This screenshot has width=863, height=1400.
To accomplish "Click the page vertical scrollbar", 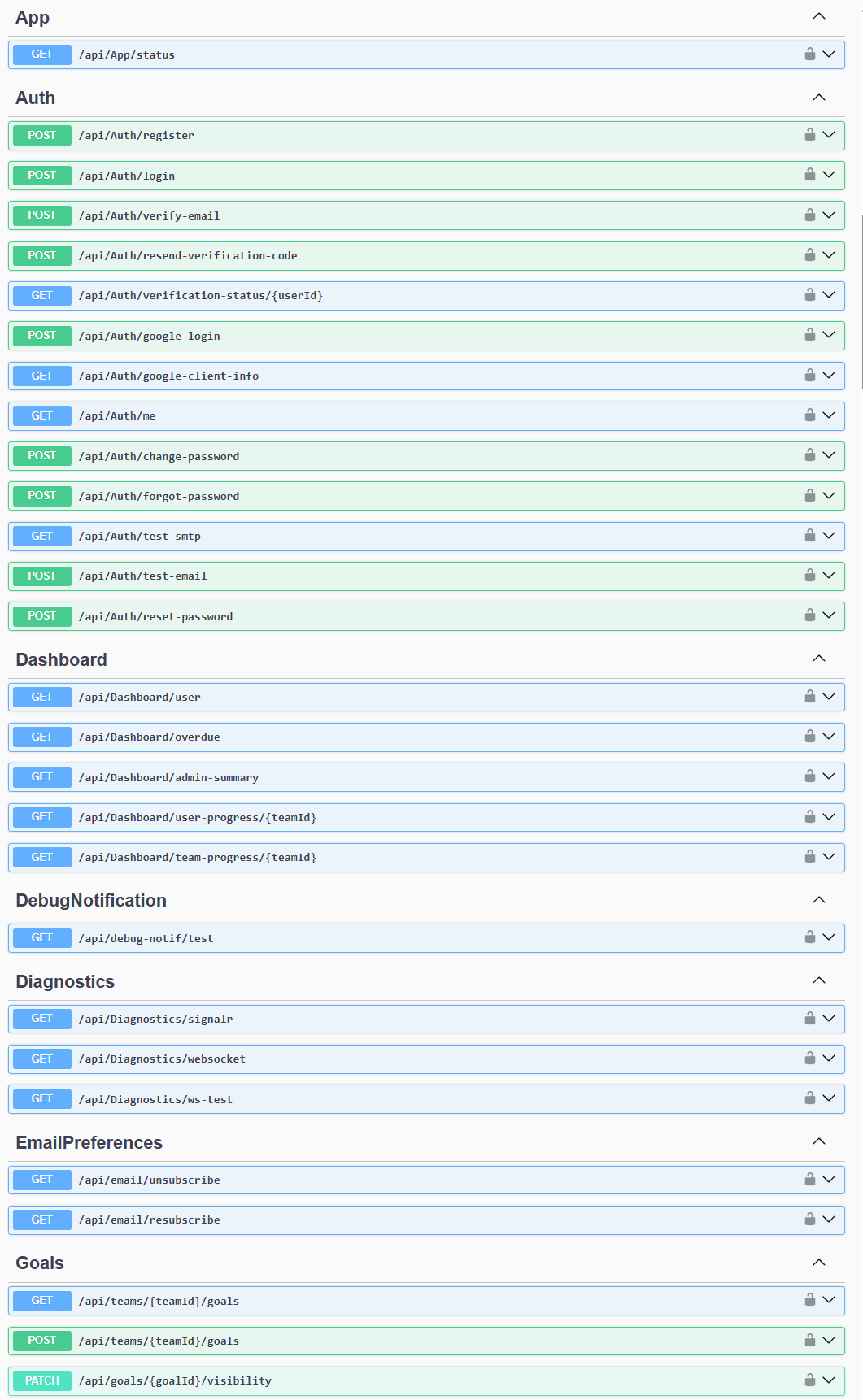I will (861, 301).
